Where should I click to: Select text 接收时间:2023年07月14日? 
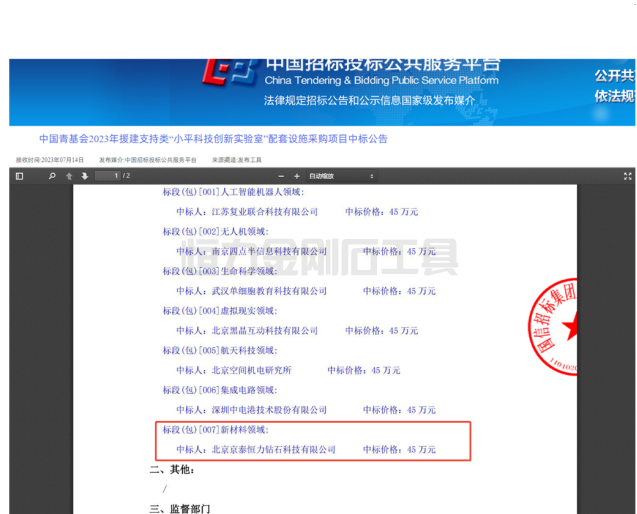coord(50,160)
